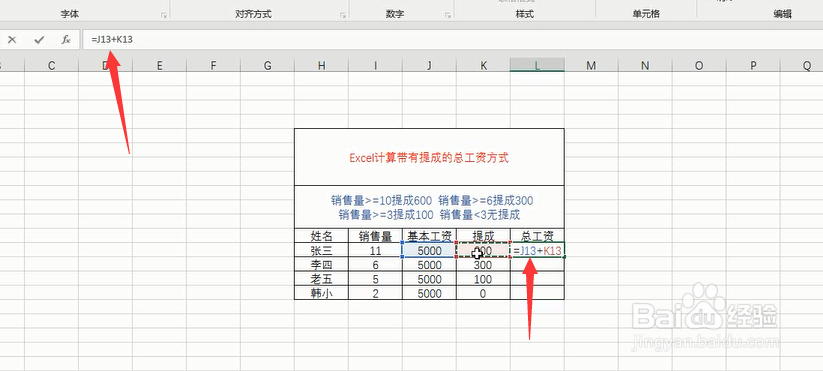Select column H header

point(321,65)
